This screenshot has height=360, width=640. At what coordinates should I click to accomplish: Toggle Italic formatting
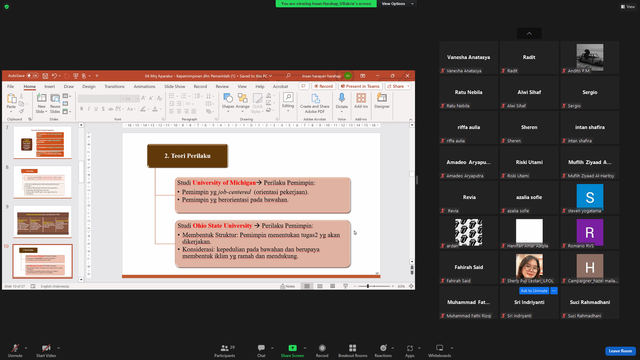(x=89, y=109)
